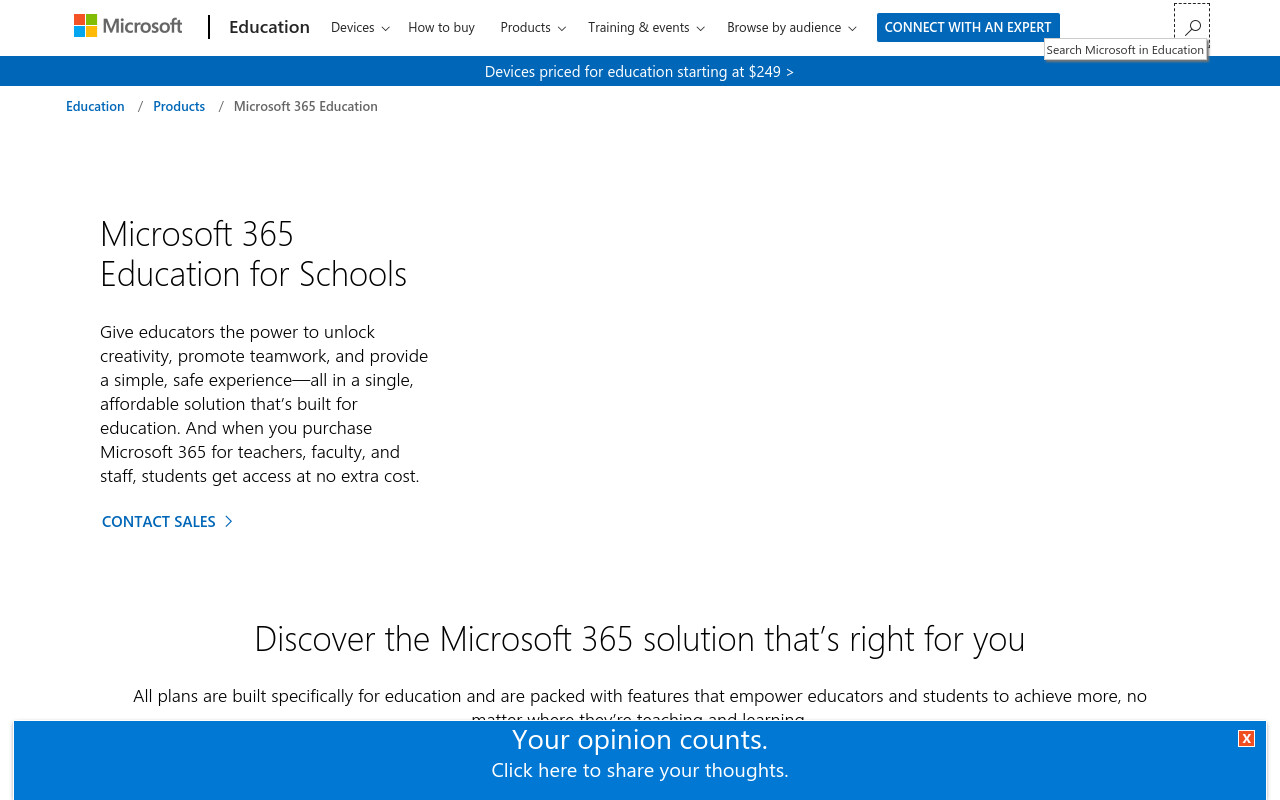
Task: Expand the Training & events menu
Action: (x=646, y=27)
